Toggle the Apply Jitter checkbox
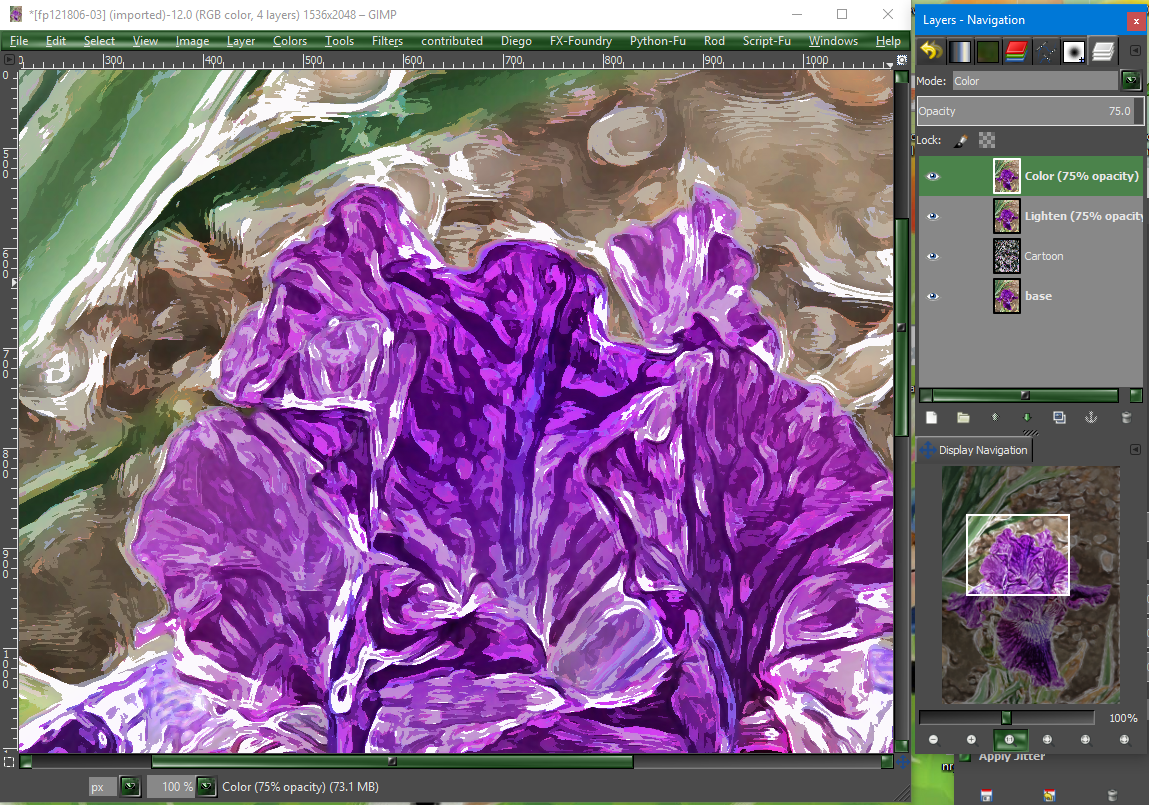1149x805 pixels. pos(965,756)
